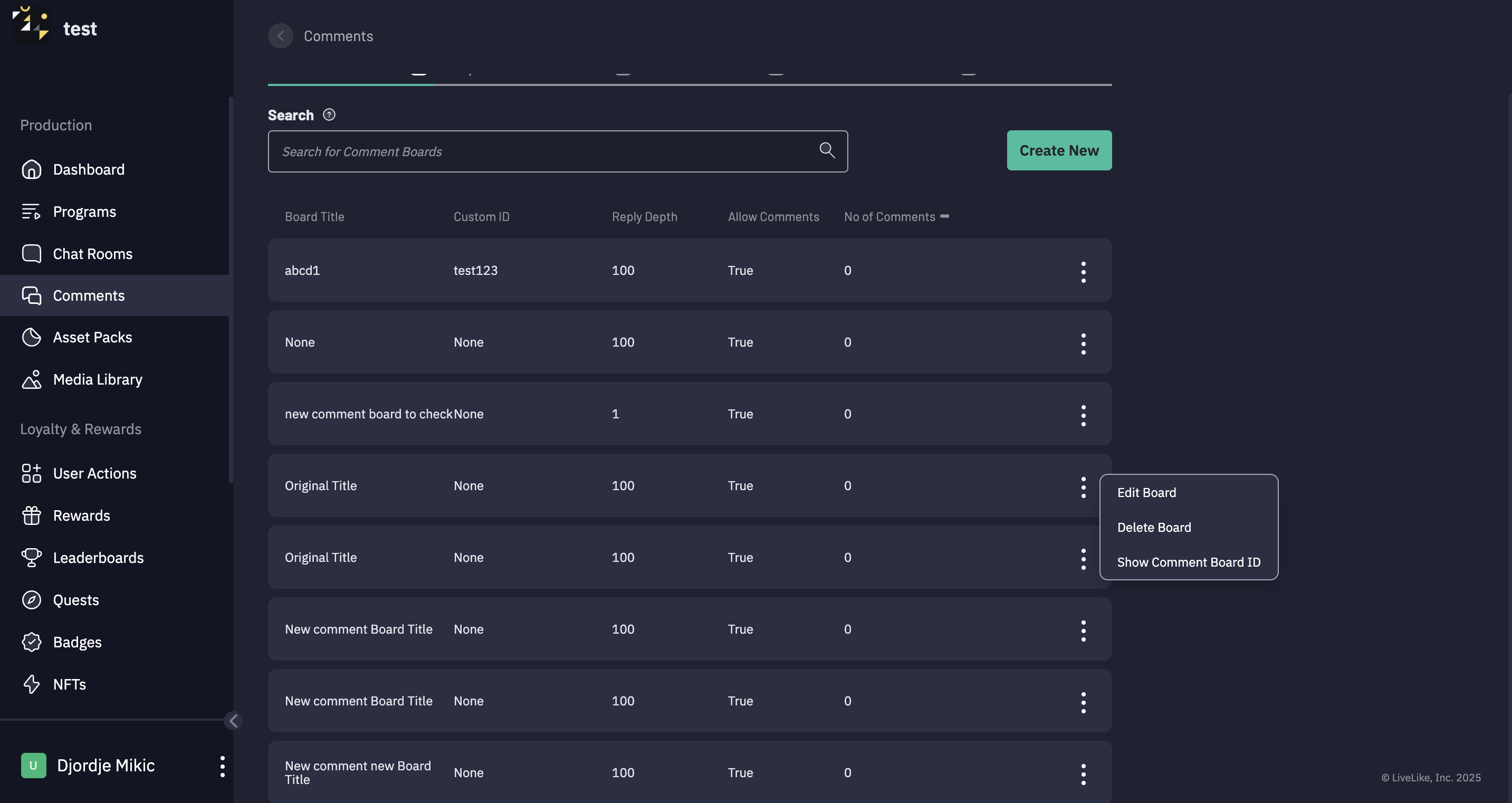Click the Leaderboards trophy icon
The width and height of the screenshot is (1512, 803).
31,558
